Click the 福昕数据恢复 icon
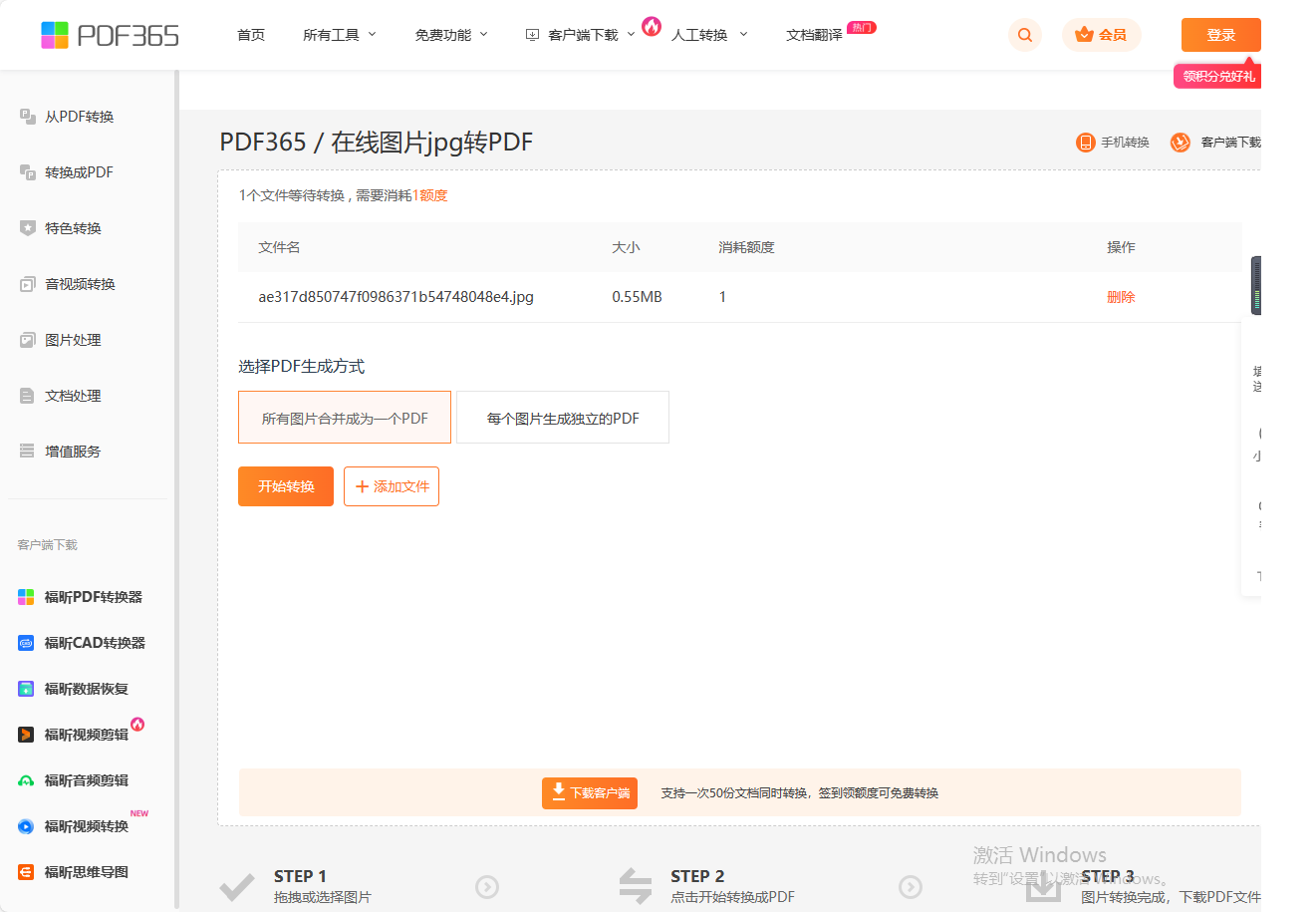The height and width of the screenshot is (912, 1316). pos(26,689)
